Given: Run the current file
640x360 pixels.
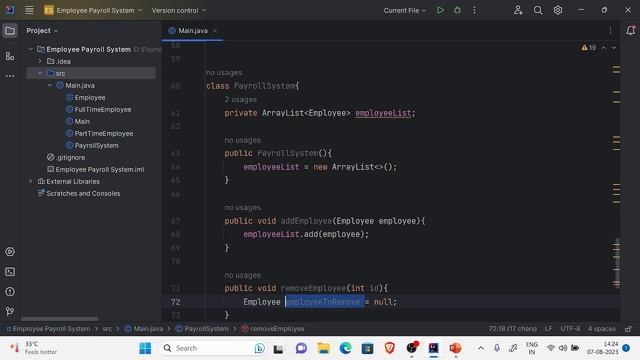Looking at the screenshot, I should click(440, 10).
